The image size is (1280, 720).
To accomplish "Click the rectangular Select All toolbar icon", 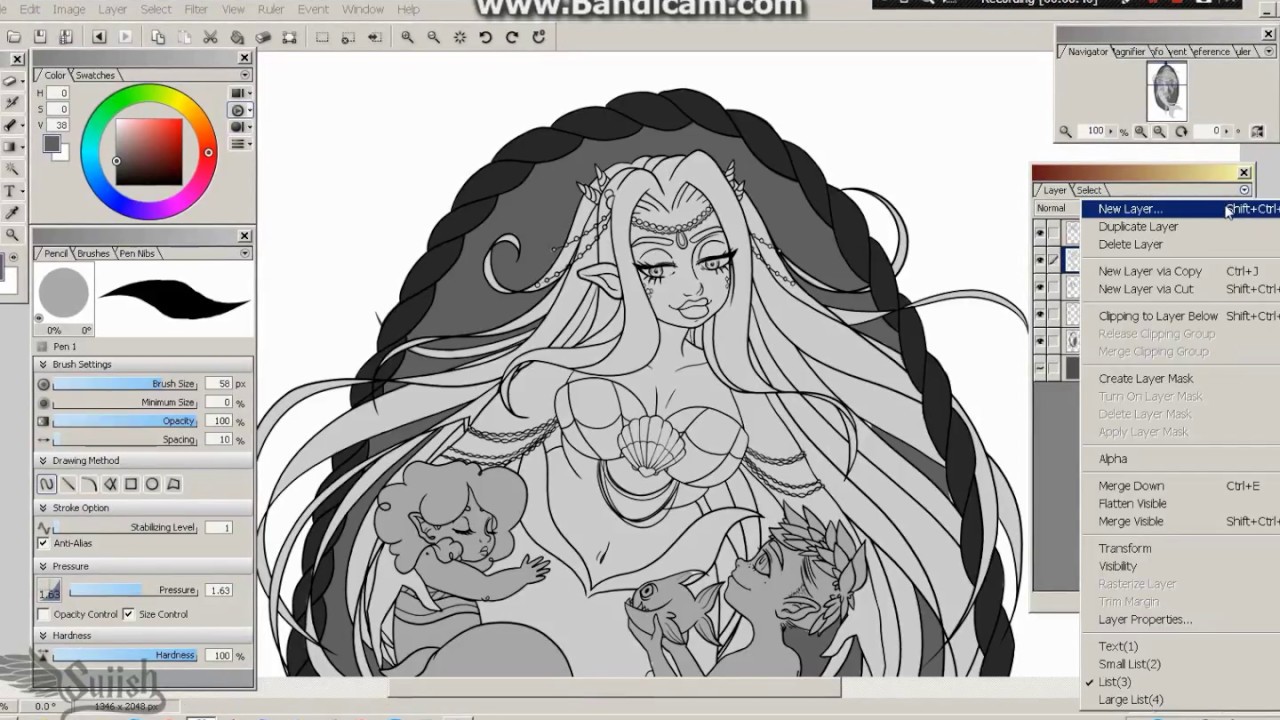I will coord(323,37).
